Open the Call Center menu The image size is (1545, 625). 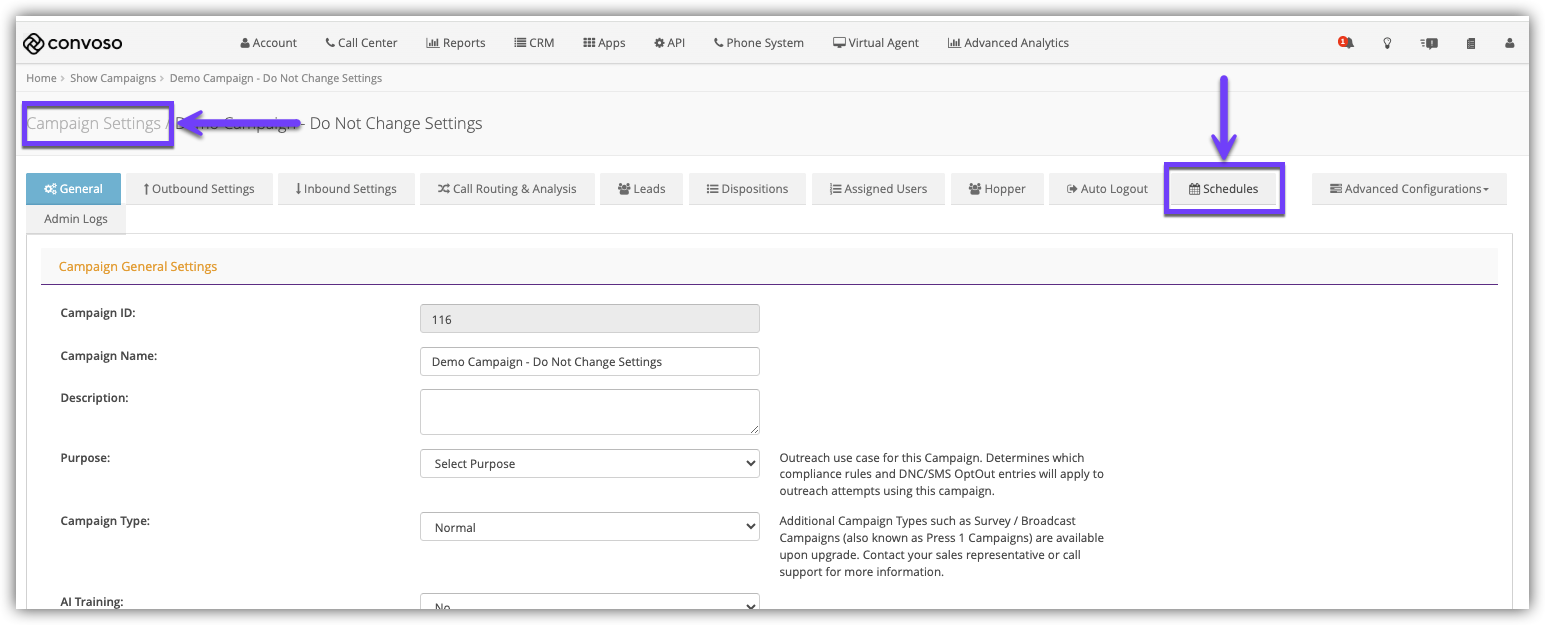(361, 43)
